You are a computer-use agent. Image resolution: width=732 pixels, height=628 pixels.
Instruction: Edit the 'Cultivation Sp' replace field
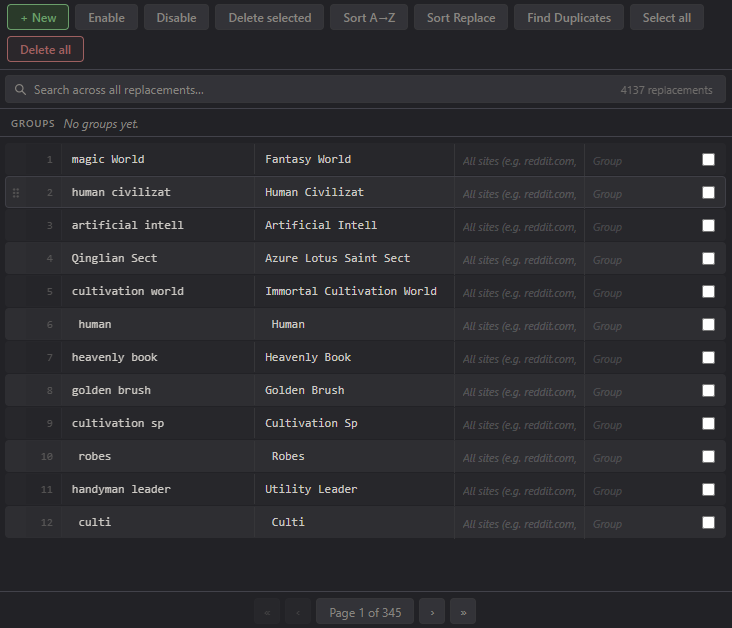click(x=354, y=423)
